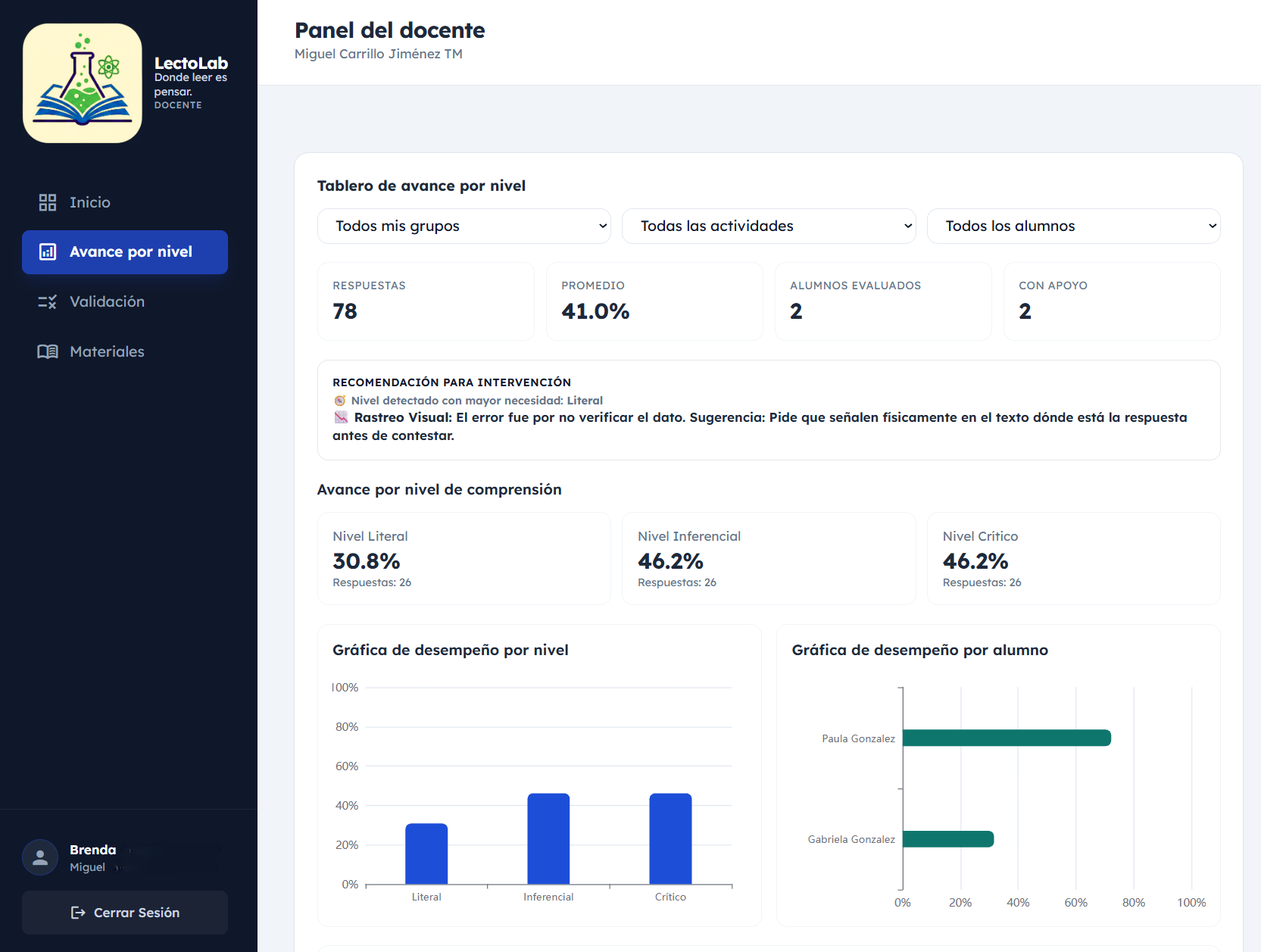The width and height of the screenshot is (1261, 952).
Task: Open the Todos mis grupos dropdown
Action: coord(464,226)
